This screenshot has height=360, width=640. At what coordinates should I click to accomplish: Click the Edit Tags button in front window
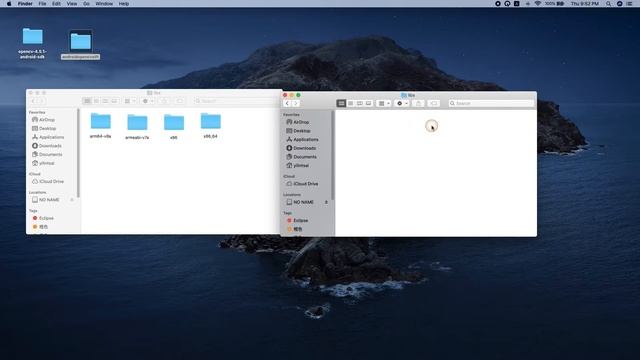tap(434, 103)
